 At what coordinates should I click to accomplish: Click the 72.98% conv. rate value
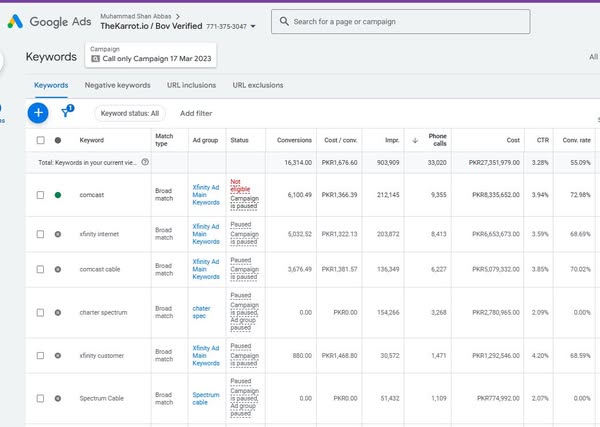580,195
